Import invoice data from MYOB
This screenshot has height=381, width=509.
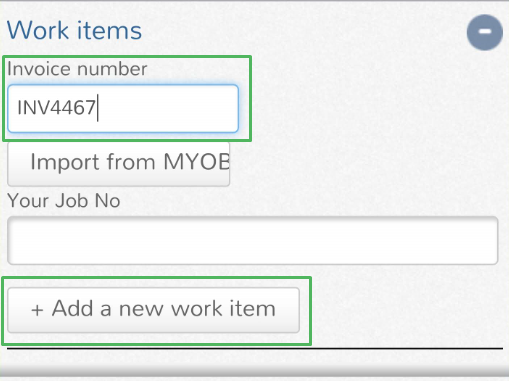[118, 164]
